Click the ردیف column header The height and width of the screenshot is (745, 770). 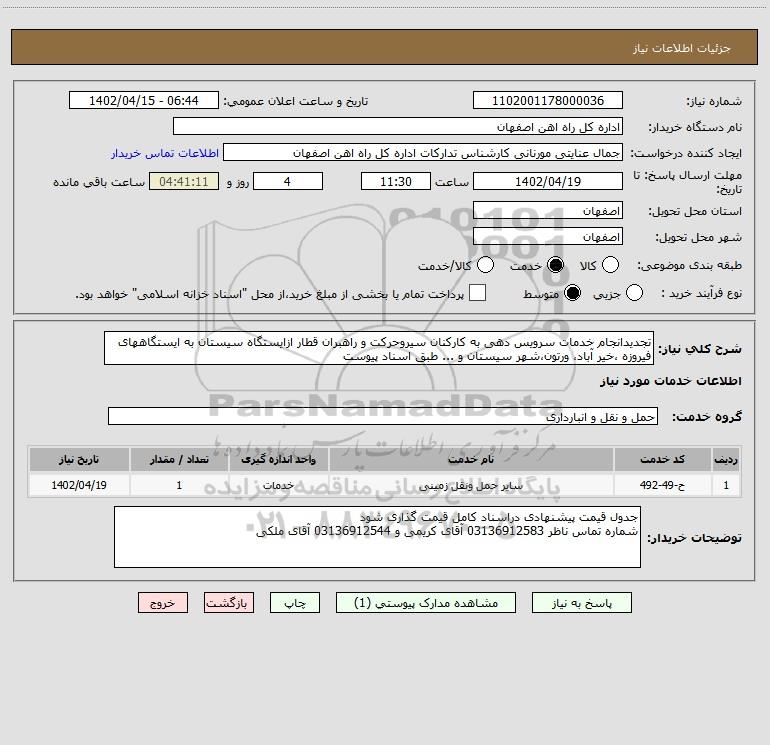[726, 460]
